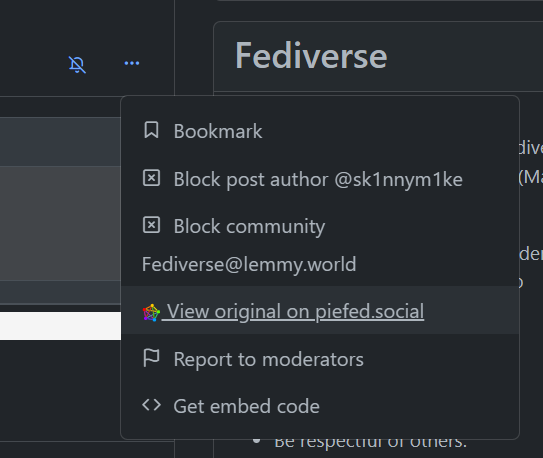Screen dimensions: 543x458
Task: Click the dark post header strip at left
Action: point(60,142)
